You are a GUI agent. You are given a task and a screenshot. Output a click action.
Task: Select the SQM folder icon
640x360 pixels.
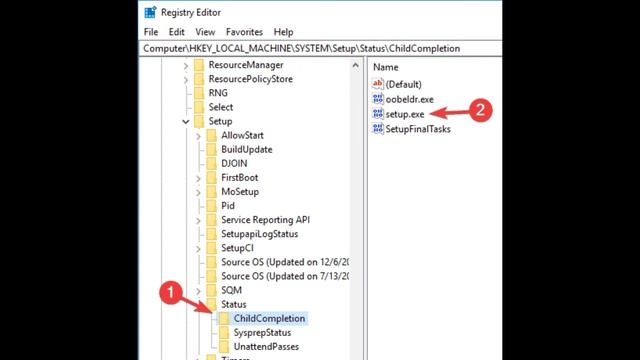click(211, 290)
